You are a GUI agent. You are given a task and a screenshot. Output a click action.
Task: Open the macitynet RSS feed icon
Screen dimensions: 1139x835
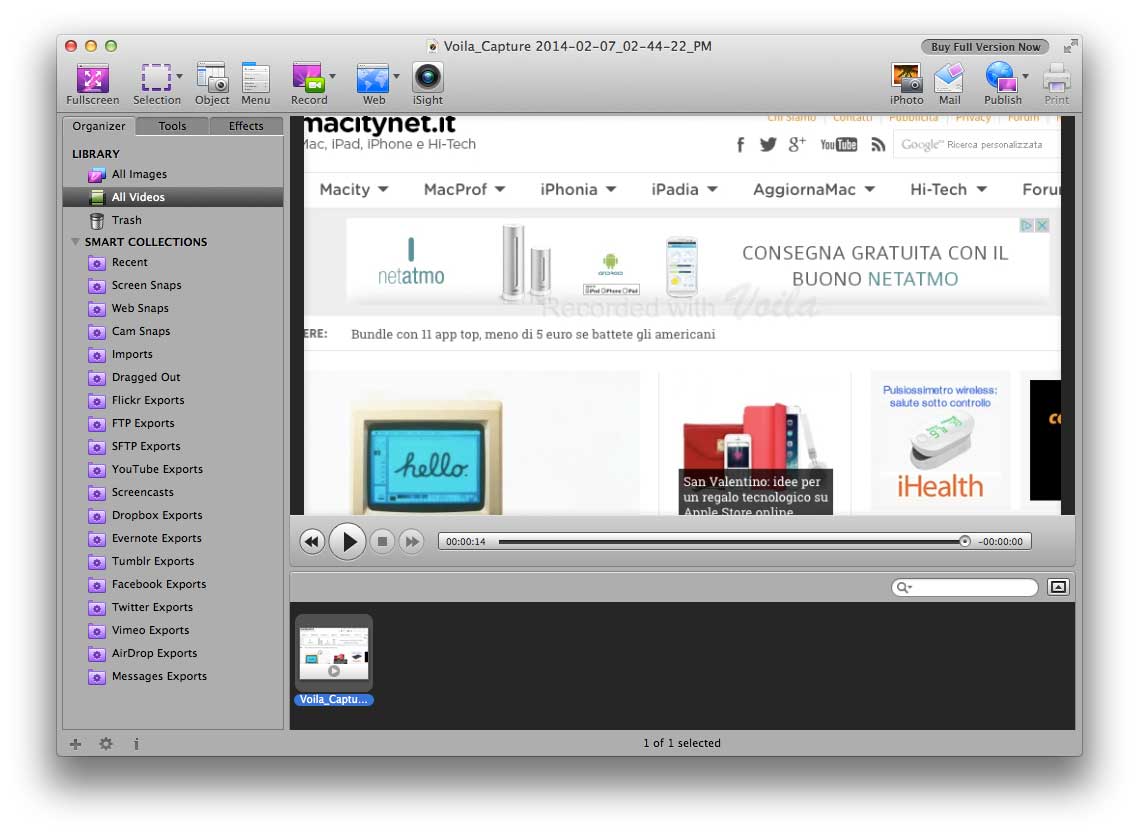click(x=878, y=145)
